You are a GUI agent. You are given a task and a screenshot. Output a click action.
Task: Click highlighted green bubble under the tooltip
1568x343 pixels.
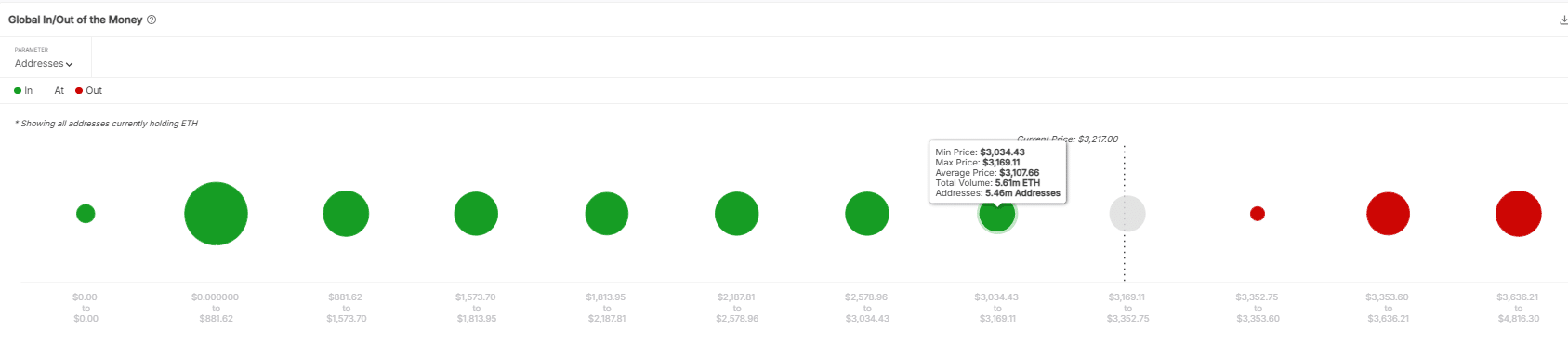tap(997, 216)
